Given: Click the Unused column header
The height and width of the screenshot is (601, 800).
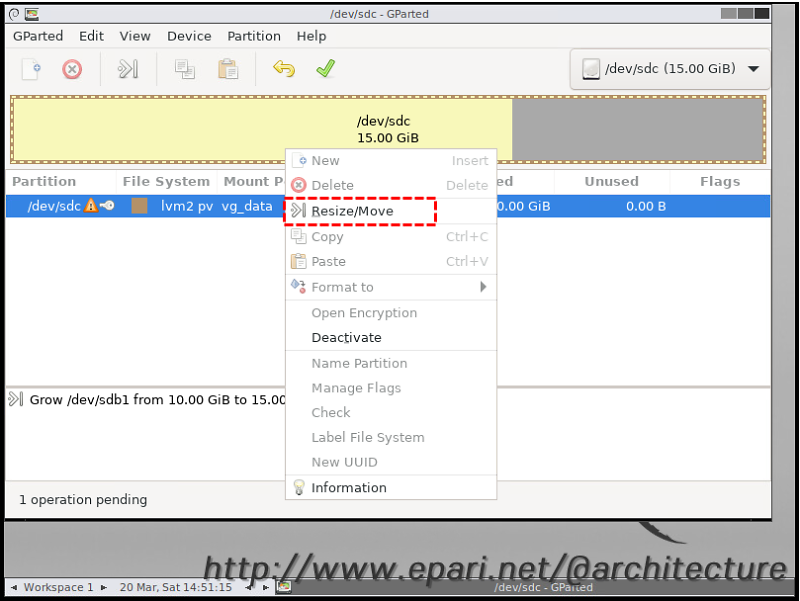Looking at the screenshot, I should pos(611,182).
